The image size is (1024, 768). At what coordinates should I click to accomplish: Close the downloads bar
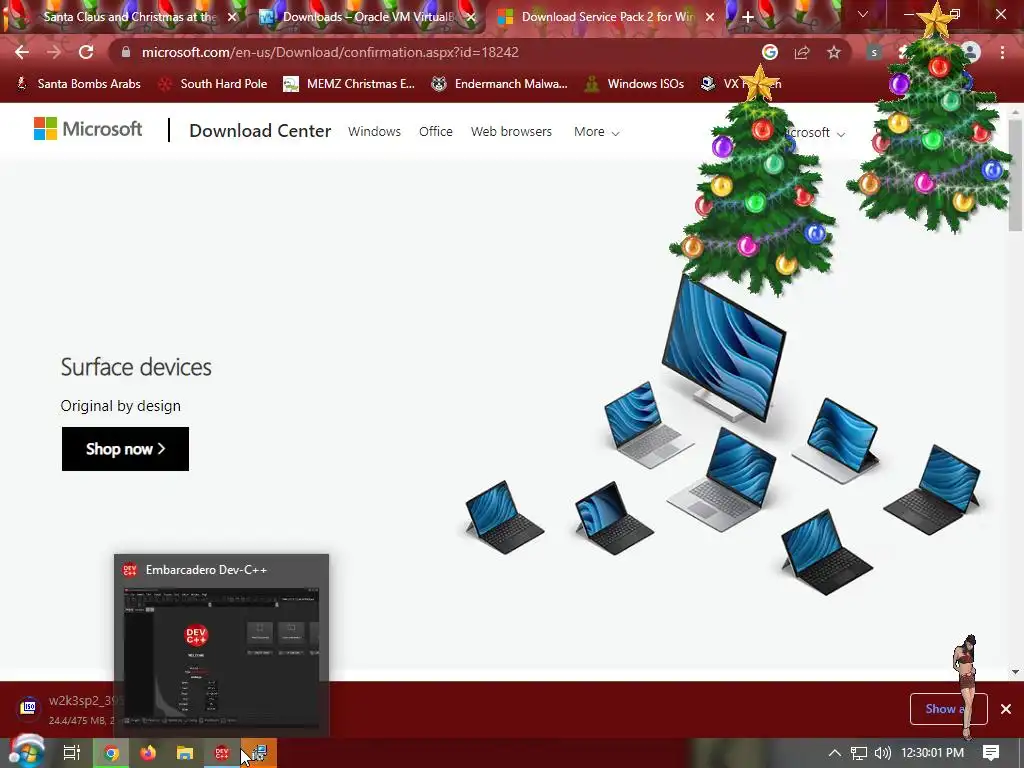coord(1006,709)
